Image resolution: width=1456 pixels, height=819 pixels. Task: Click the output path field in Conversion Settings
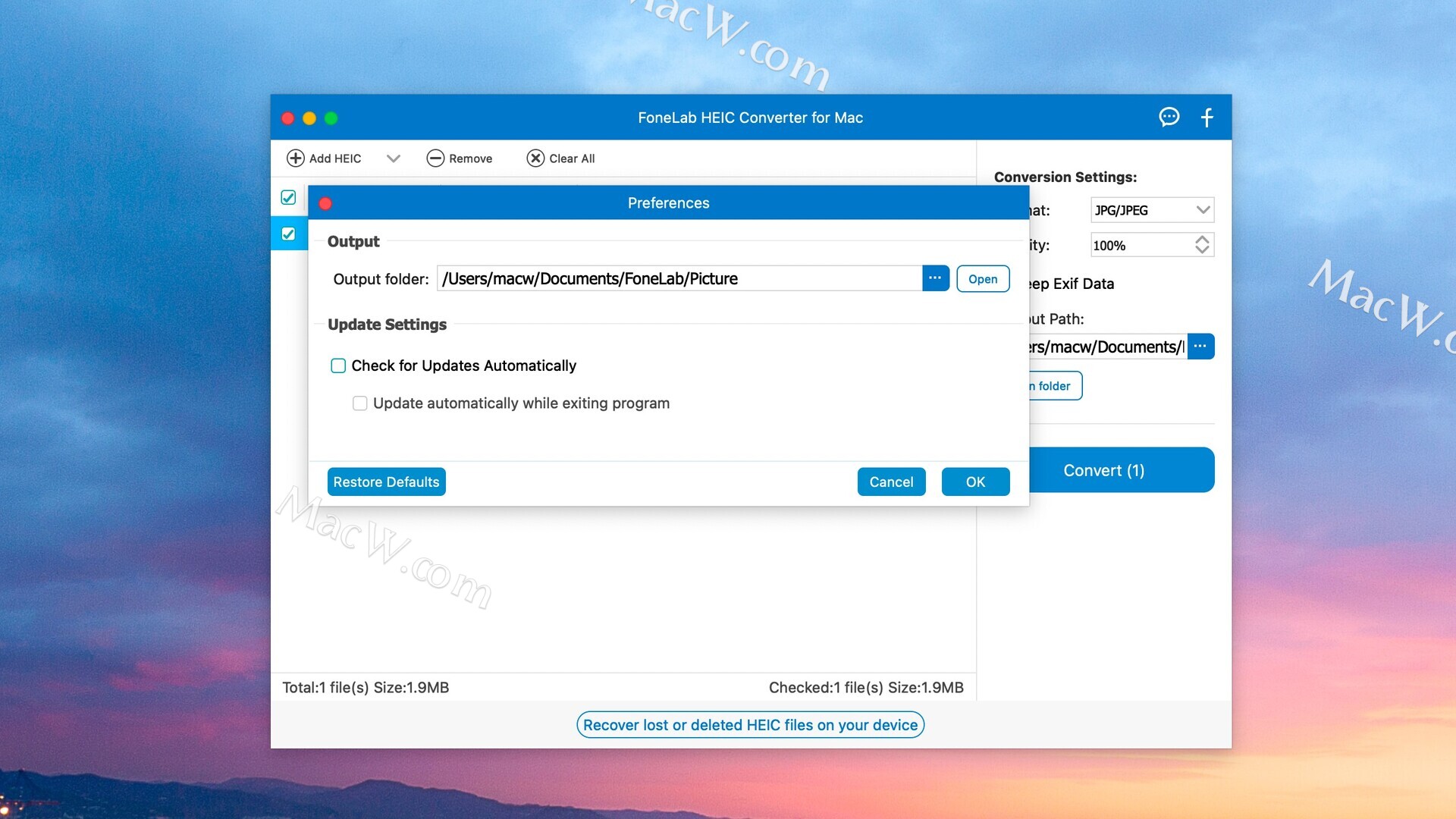1108,347
